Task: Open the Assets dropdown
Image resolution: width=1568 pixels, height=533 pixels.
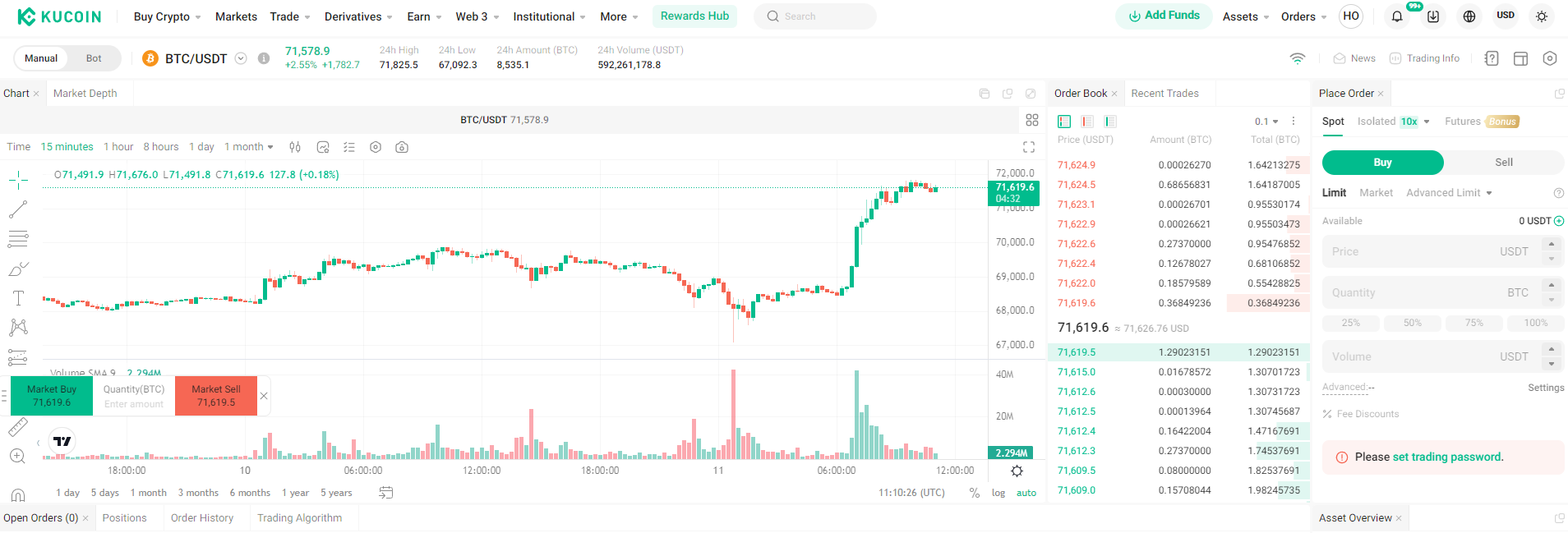Action: 1246,16
